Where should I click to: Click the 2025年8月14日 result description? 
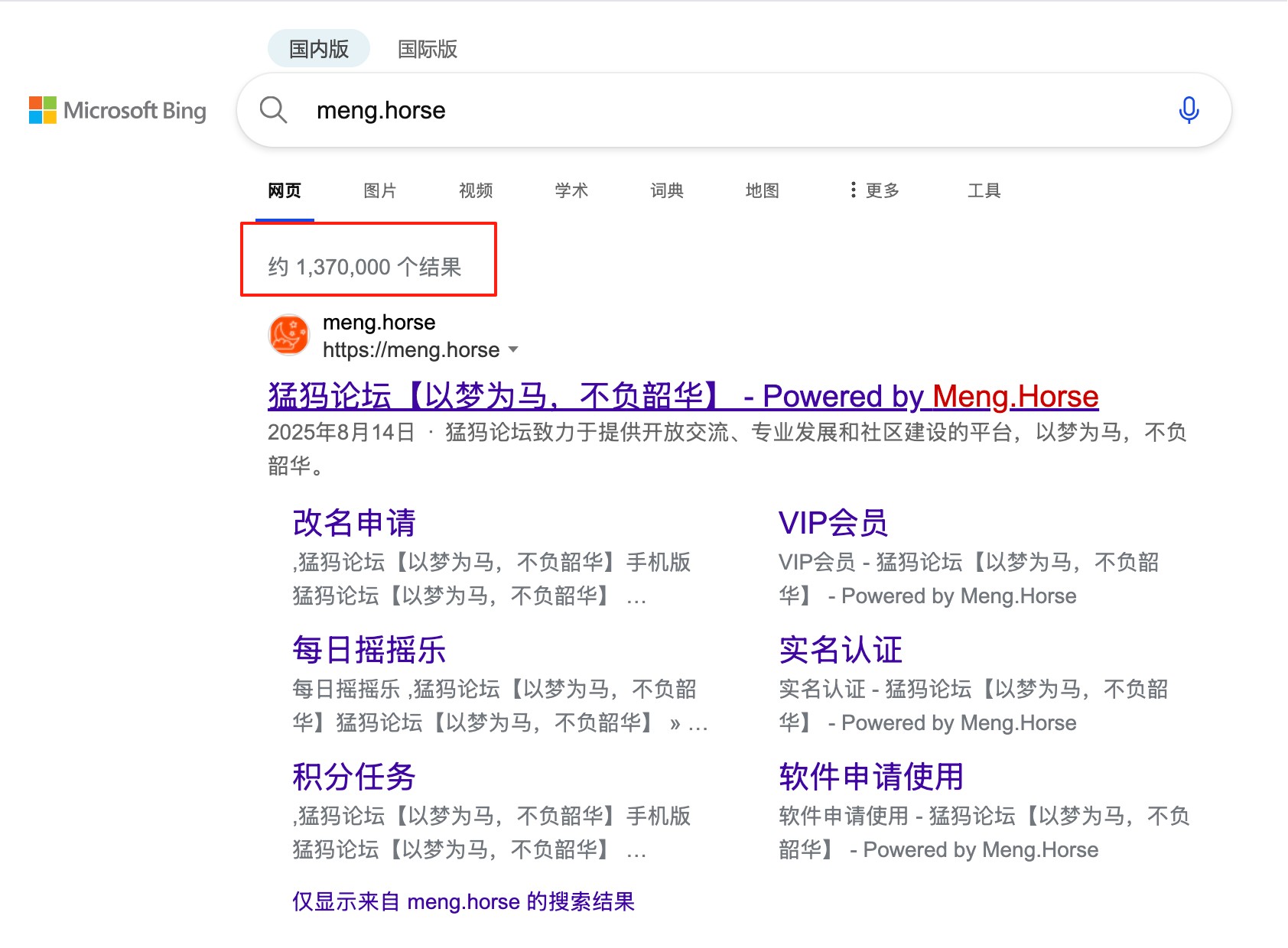coord(727,449)
